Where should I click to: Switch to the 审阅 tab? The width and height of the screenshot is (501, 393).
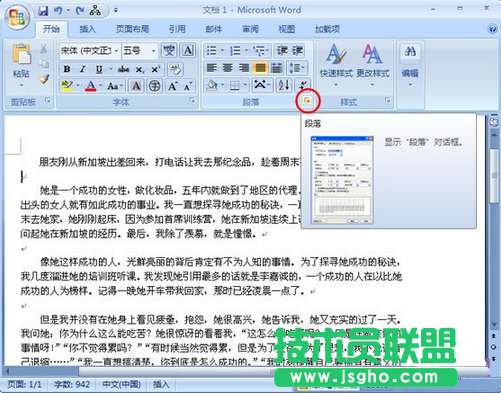tap(250, 29)
